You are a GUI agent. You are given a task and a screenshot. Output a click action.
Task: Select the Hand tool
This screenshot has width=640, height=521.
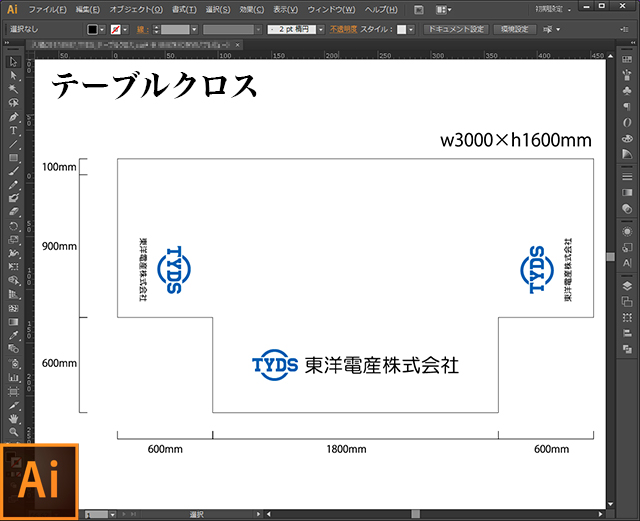tap(14, 420)
